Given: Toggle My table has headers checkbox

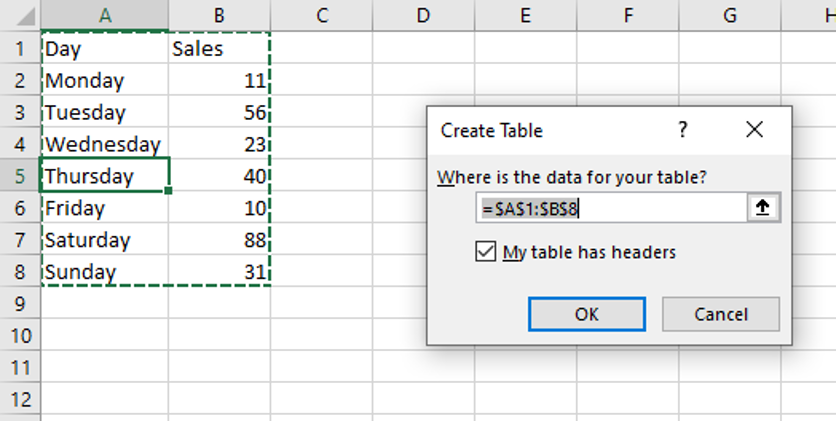Looking at the screenshot, I should [486, 252].
